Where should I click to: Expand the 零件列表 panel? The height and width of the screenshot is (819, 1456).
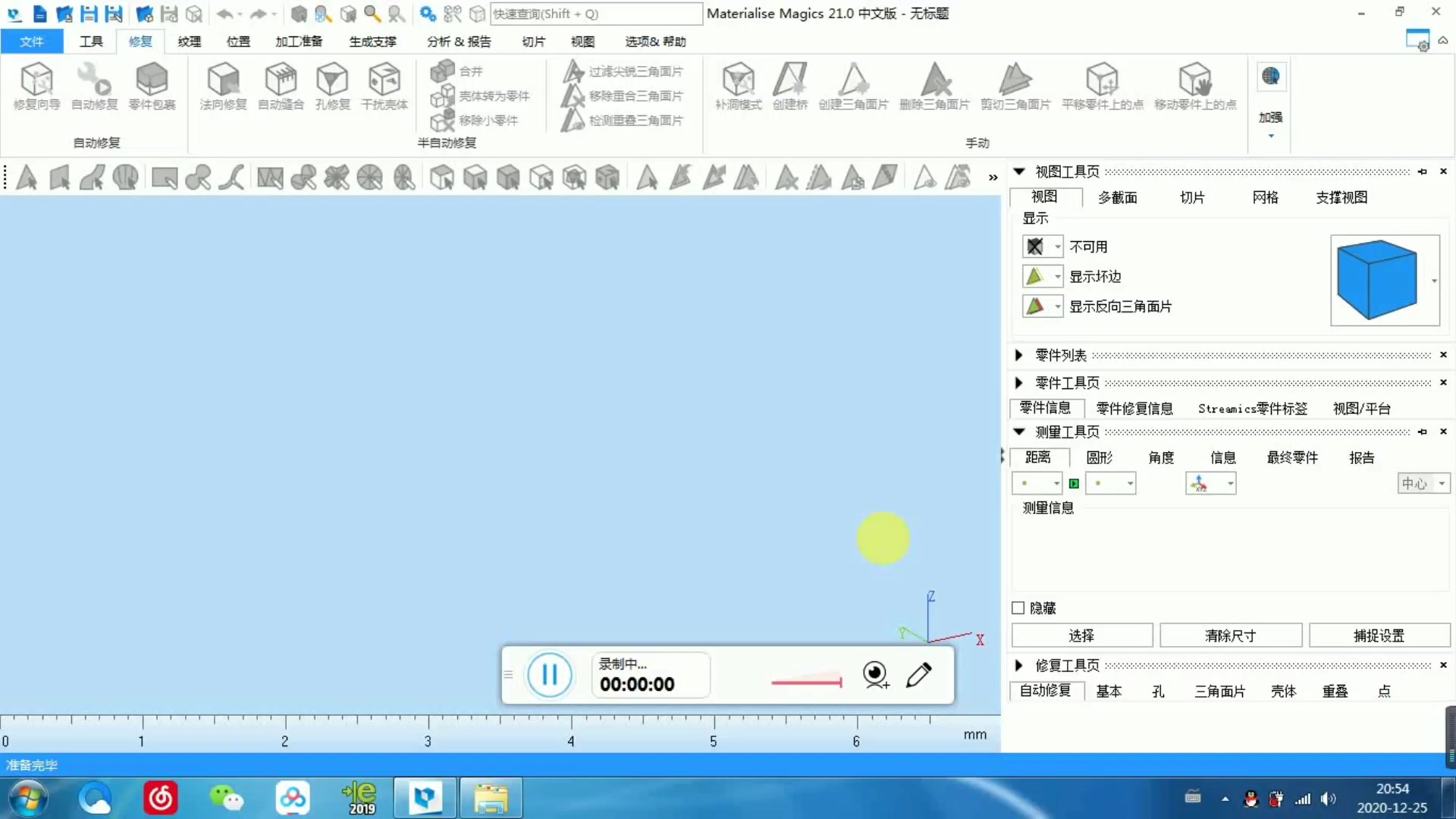1018,355
